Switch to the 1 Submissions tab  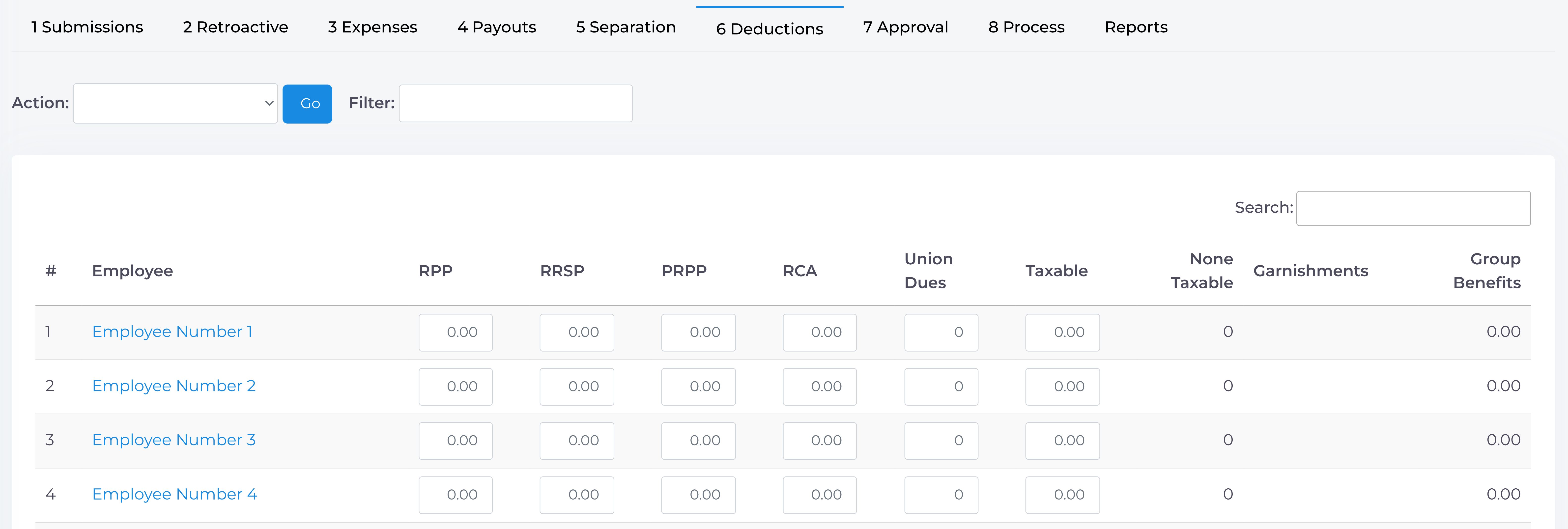coord(87,28)
